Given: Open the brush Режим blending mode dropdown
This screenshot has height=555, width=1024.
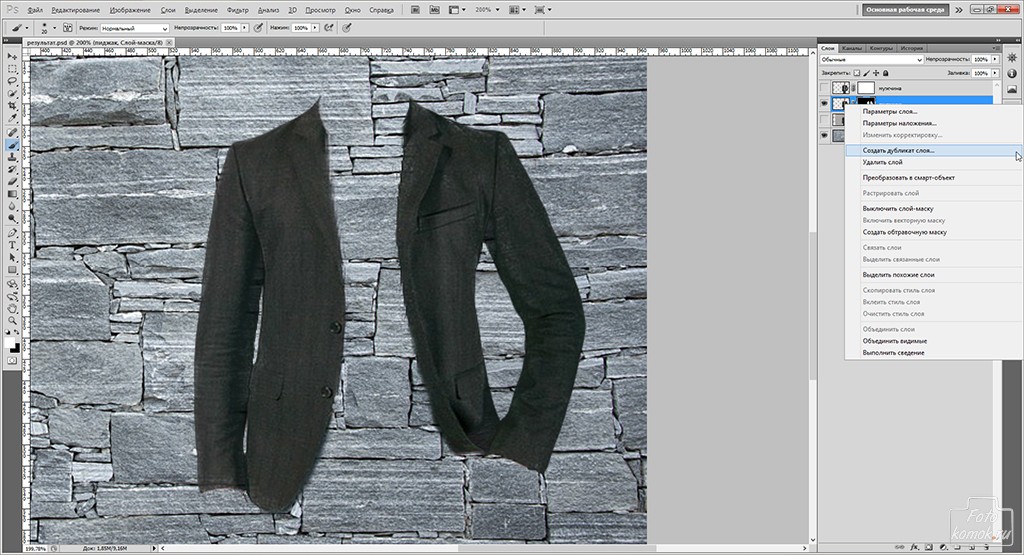Looking at the screenshot, I should (134, 28).
